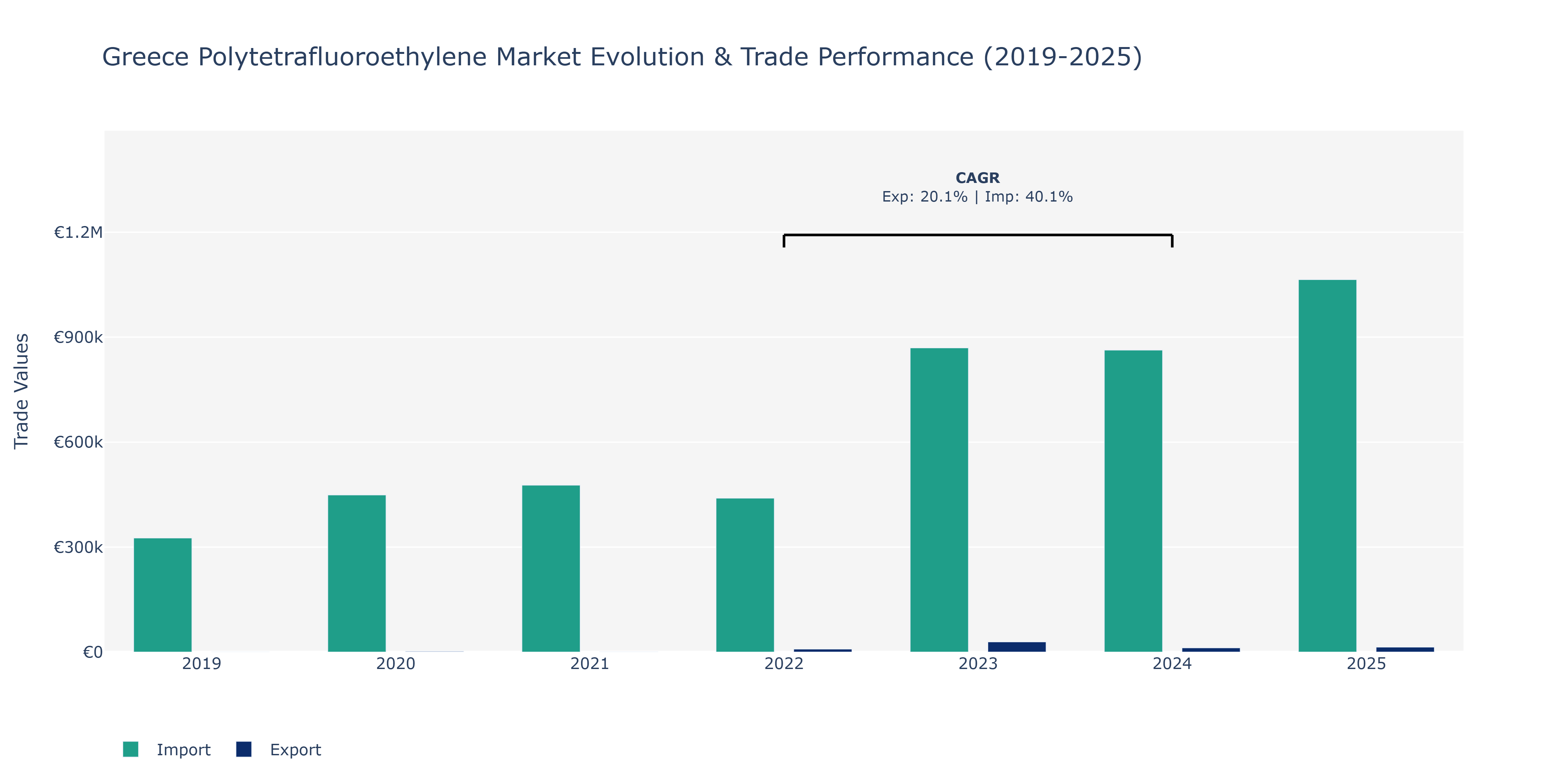
Task: Click the 'Exp: 20.1% | Imp: 40.1%' annotation
Action: tap(978, 197)
